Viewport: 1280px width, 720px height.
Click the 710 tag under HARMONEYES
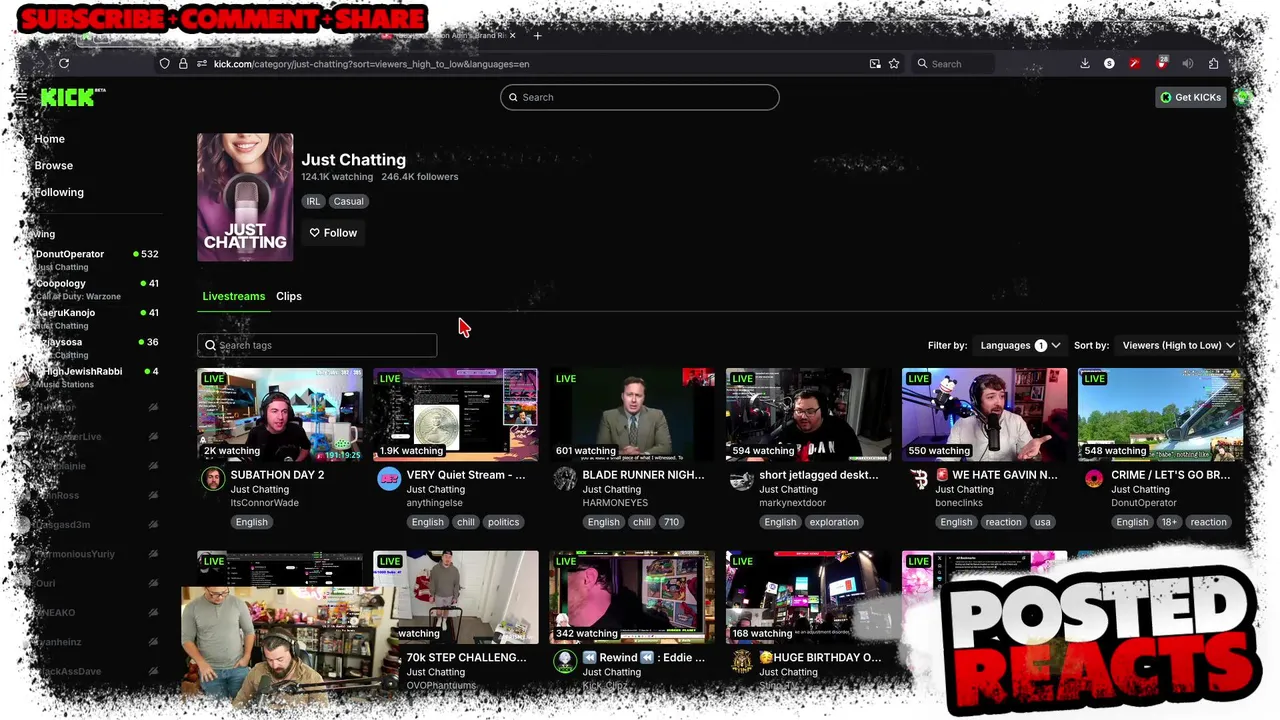[x=671, y=522]
